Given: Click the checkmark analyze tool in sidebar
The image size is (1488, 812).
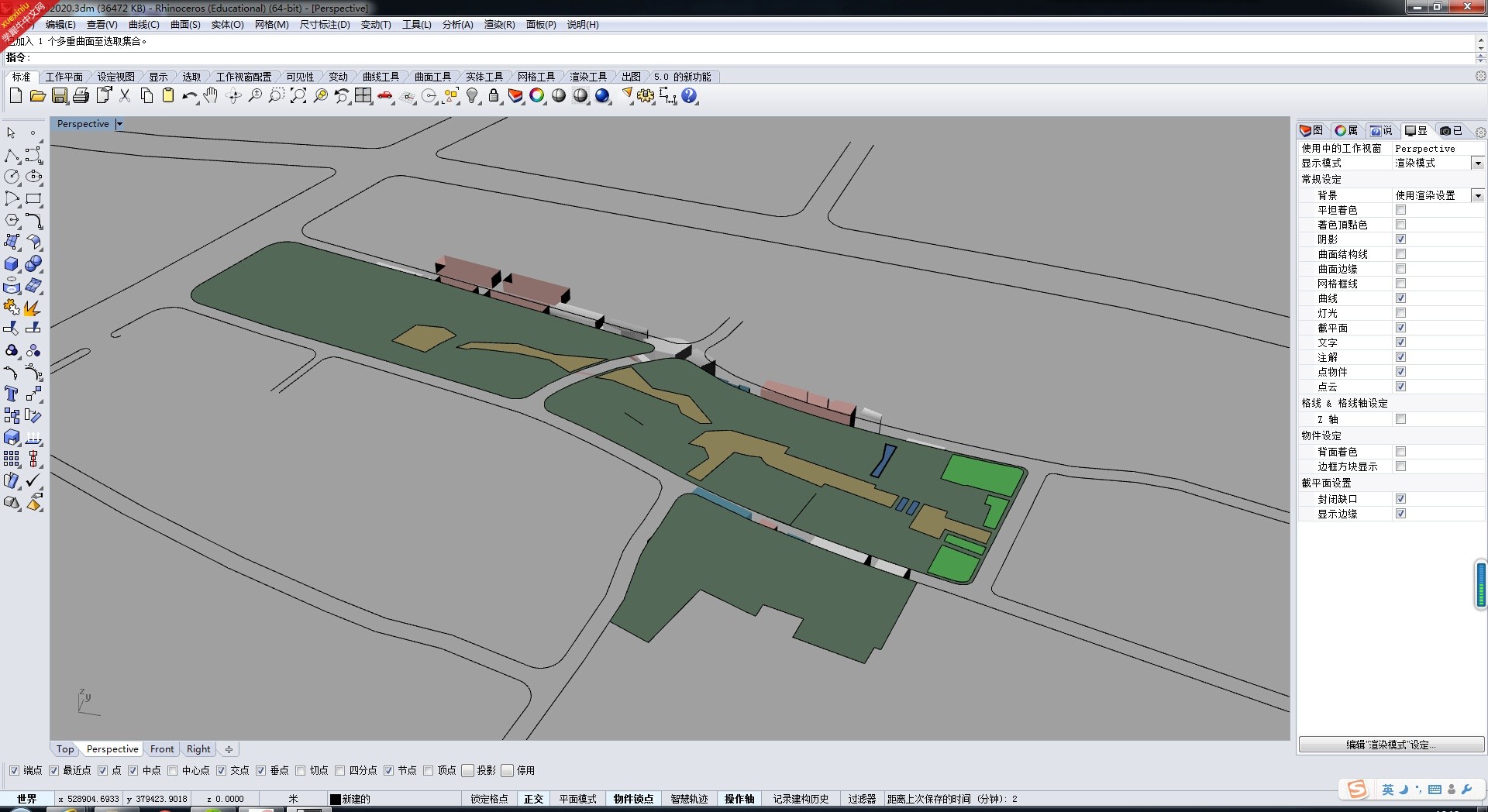Looking at the screenshot, I should (x=33, y=481).
